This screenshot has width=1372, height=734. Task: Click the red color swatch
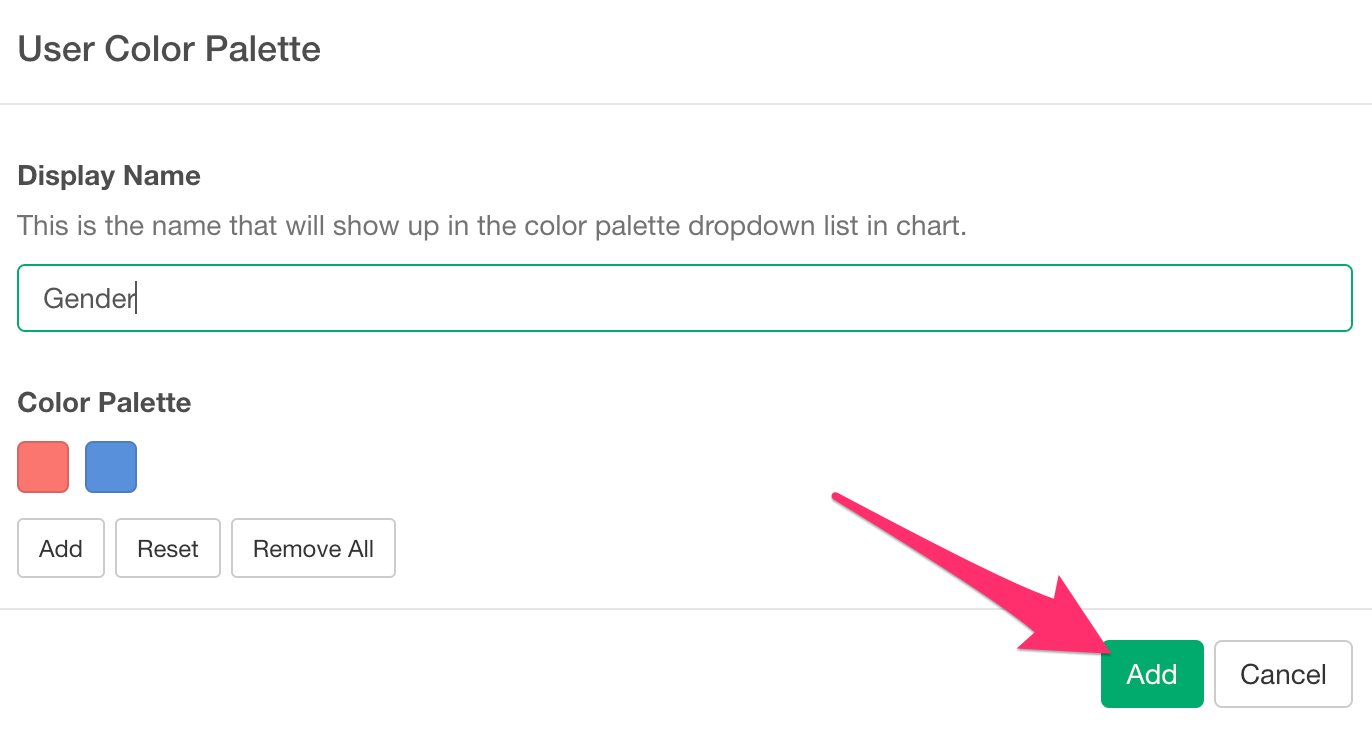point(43,467)
